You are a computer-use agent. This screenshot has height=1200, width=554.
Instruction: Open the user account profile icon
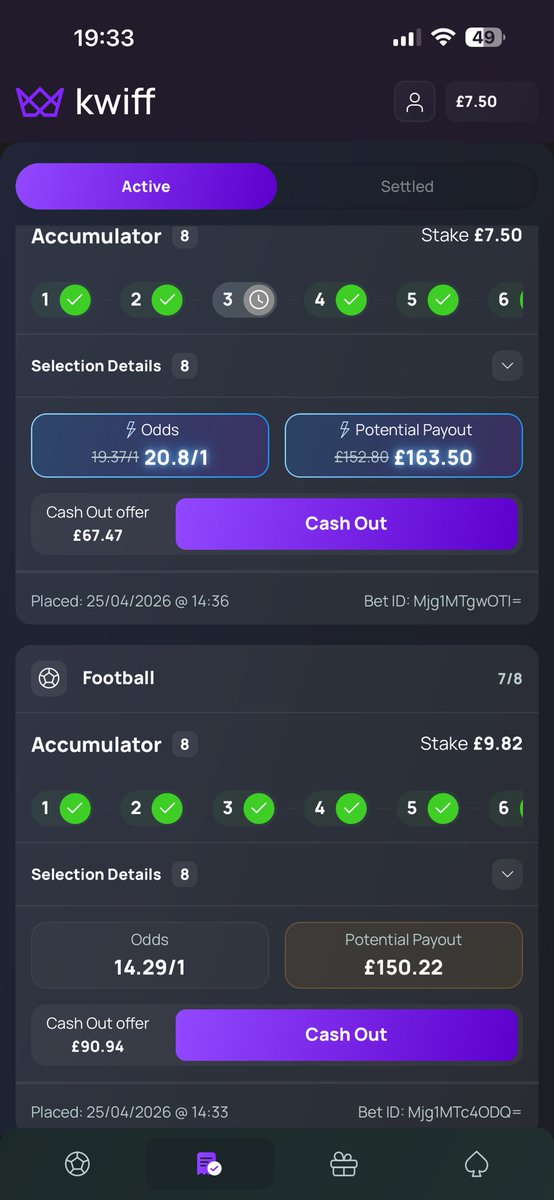coord(415,101)
